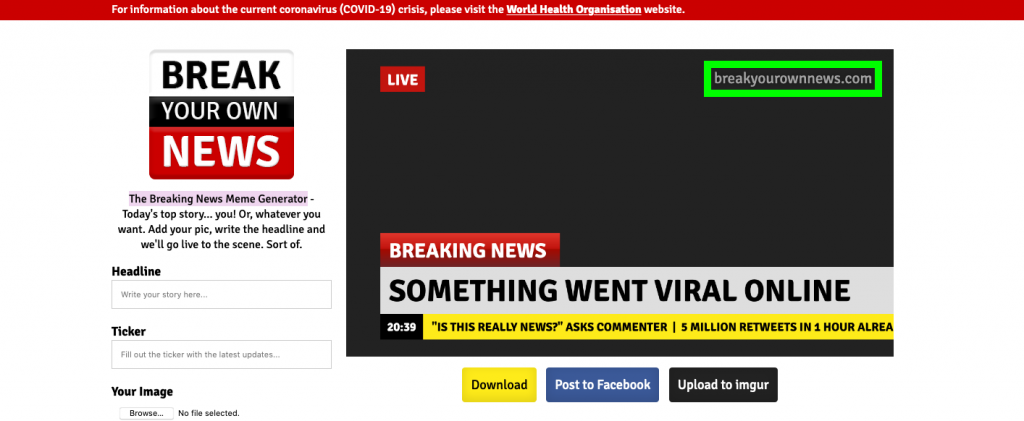The image size is (1024, 421).
Task: Focus the Ticker text field
Action: pos(221,354)
